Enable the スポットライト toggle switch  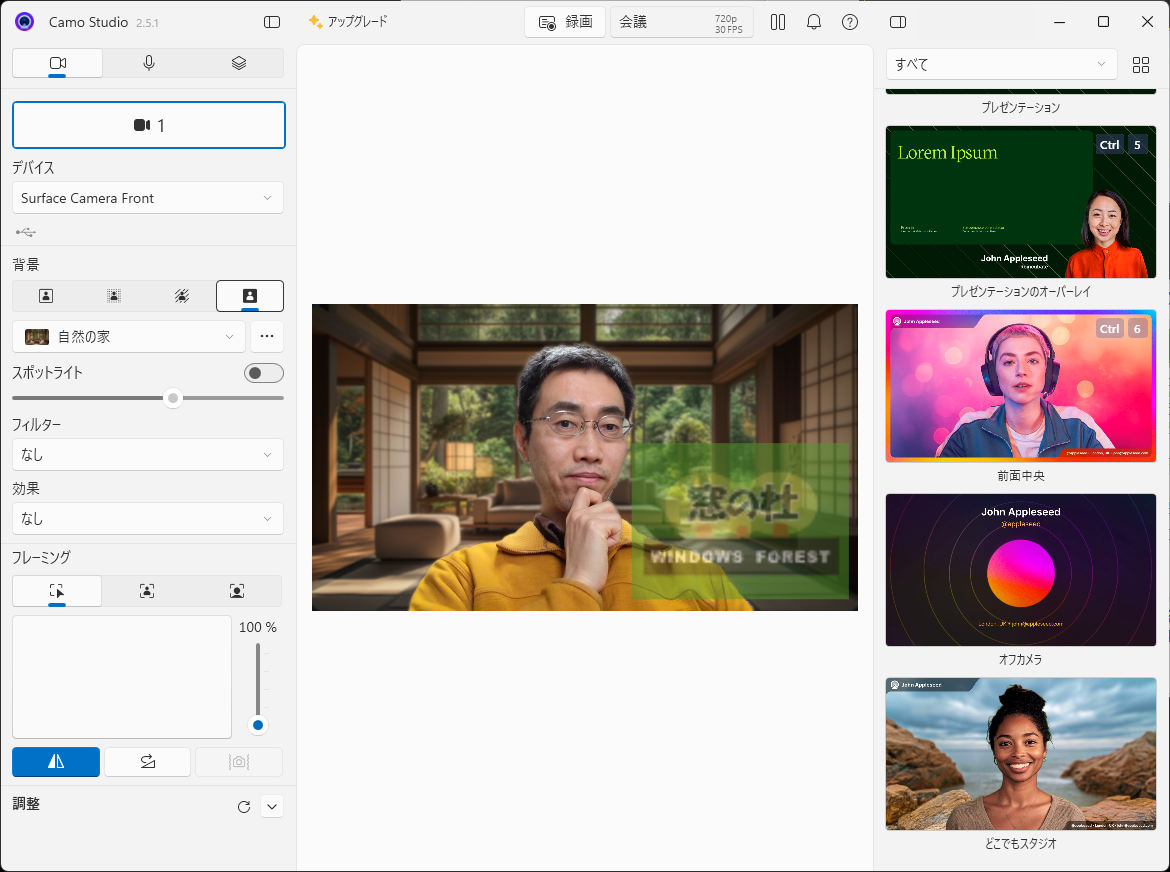pyautogui.click(x=264, y=373)
